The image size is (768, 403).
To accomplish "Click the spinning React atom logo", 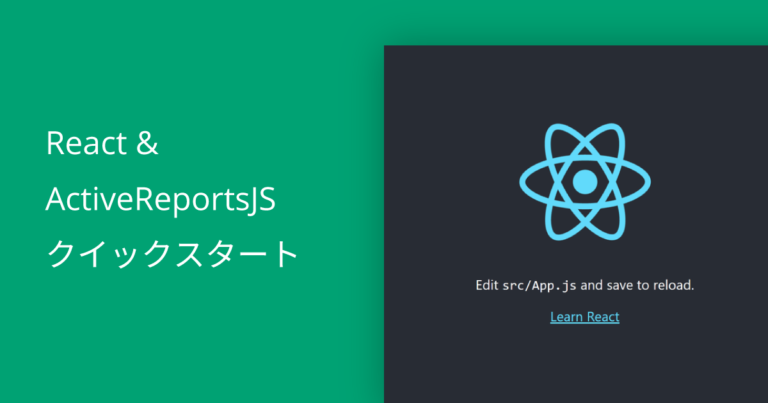I will click(585, 182).
